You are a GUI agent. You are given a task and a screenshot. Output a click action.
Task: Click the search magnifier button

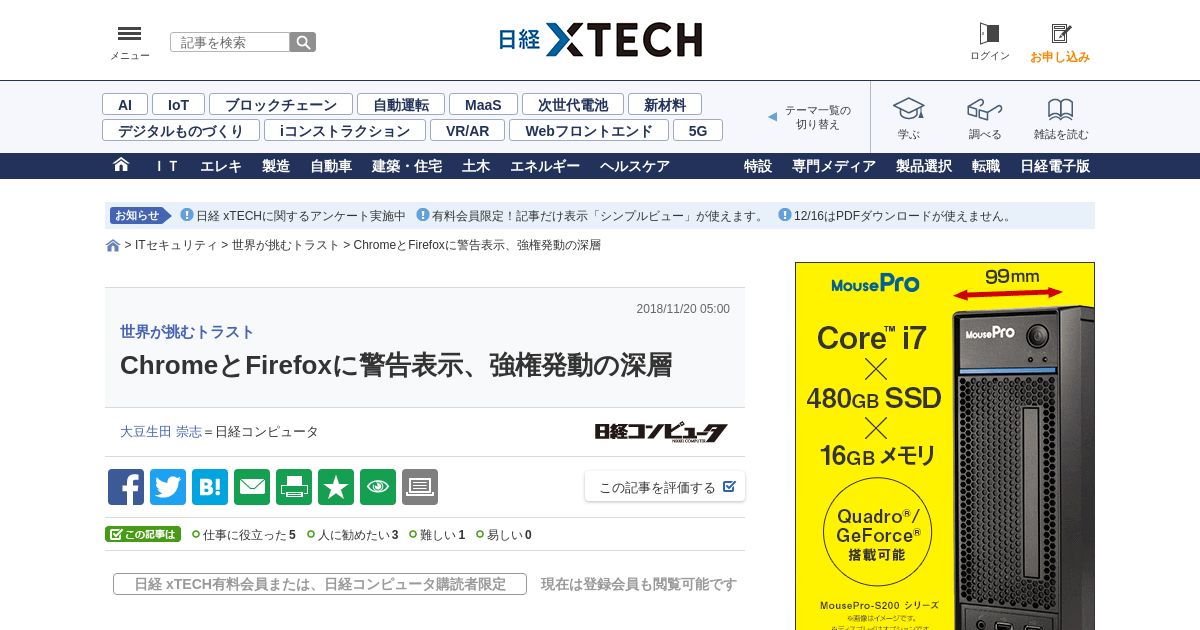(303, 42)
